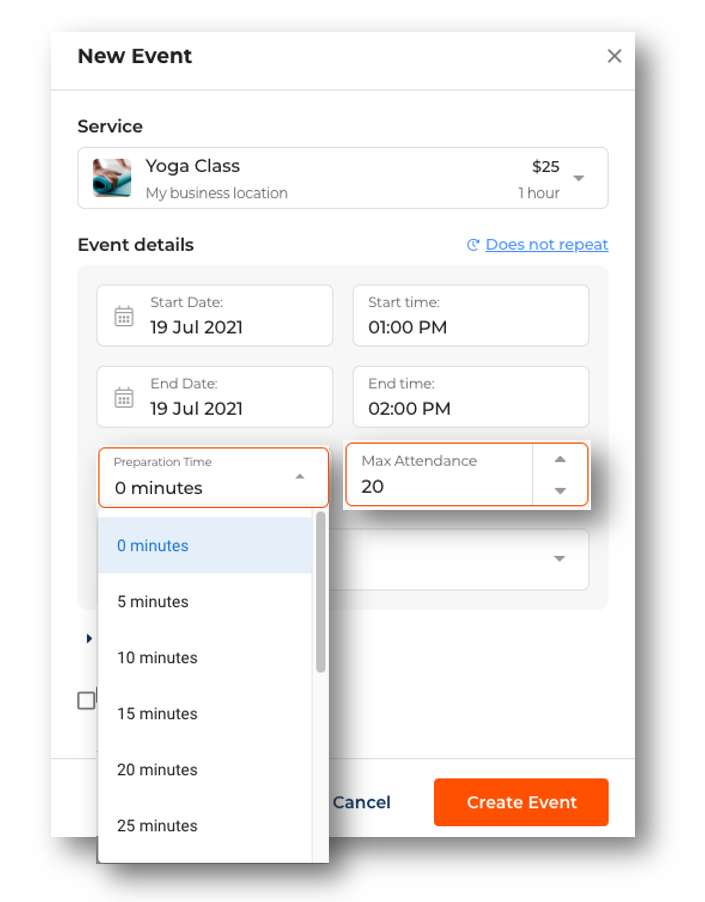Tick the checkbox at the dialog's left edge
The image size is (705, 902).
point(86,700)
